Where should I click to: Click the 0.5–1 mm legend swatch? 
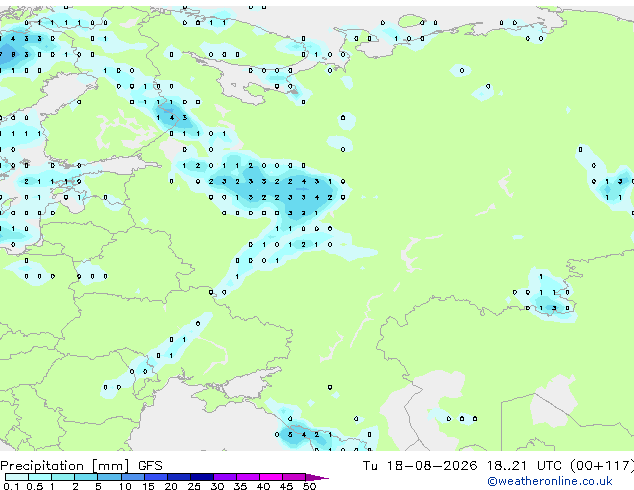coord(40,477)
